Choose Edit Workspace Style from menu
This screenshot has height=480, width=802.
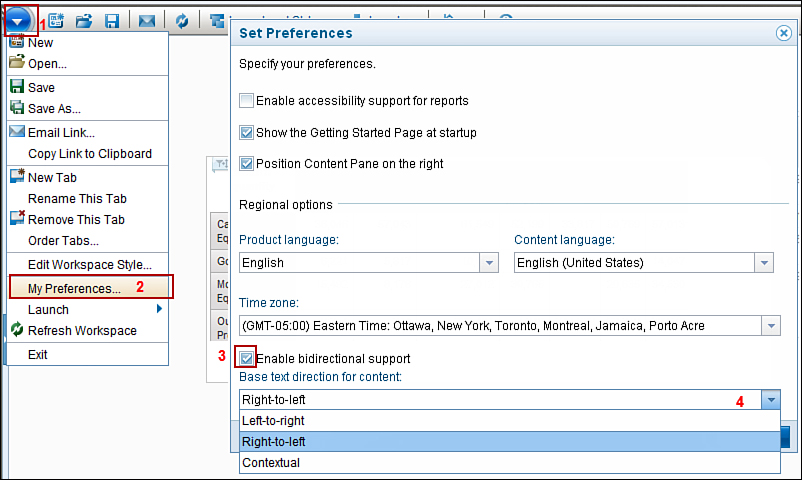[x=89, y=265]
